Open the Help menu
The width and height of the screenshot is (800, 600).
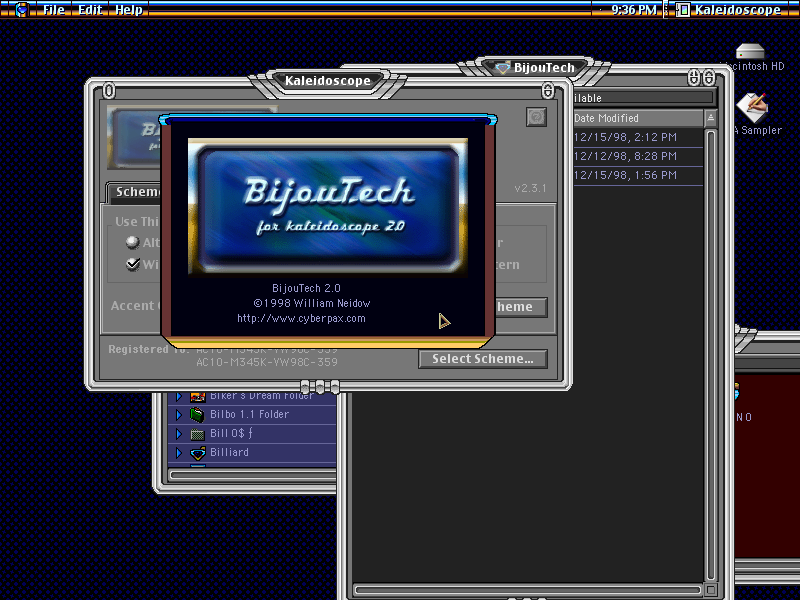[129, 10]
